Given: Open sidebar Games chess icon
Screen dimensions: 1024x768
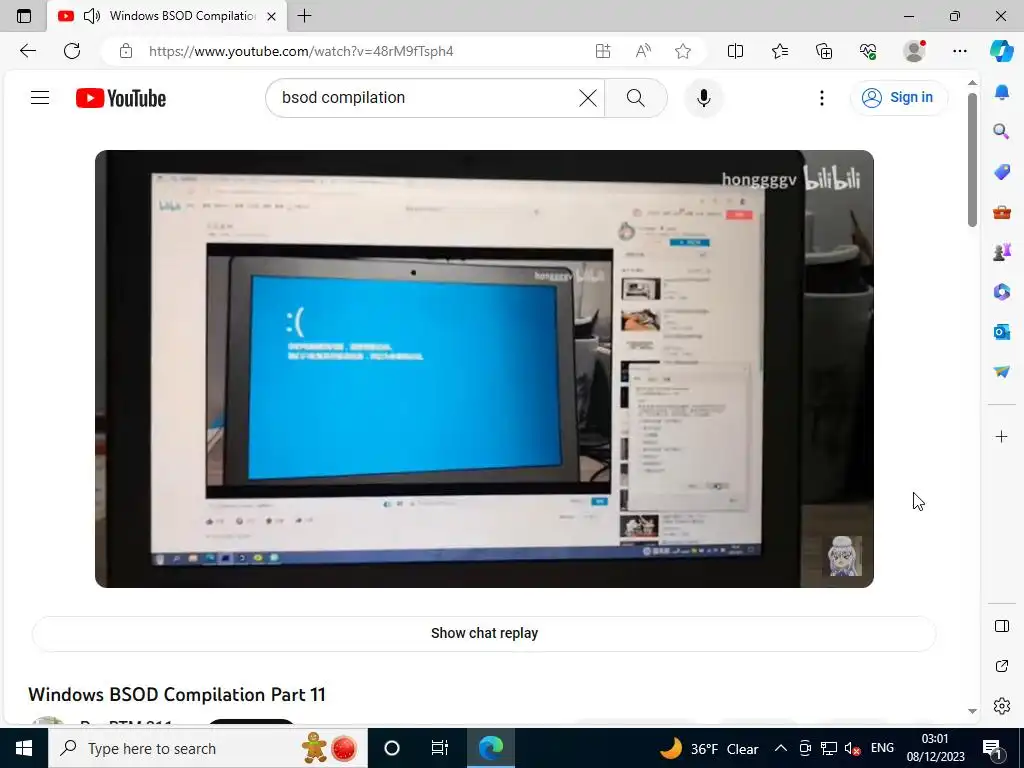Looking at the screenshot, I should (x=1002, y=251).
